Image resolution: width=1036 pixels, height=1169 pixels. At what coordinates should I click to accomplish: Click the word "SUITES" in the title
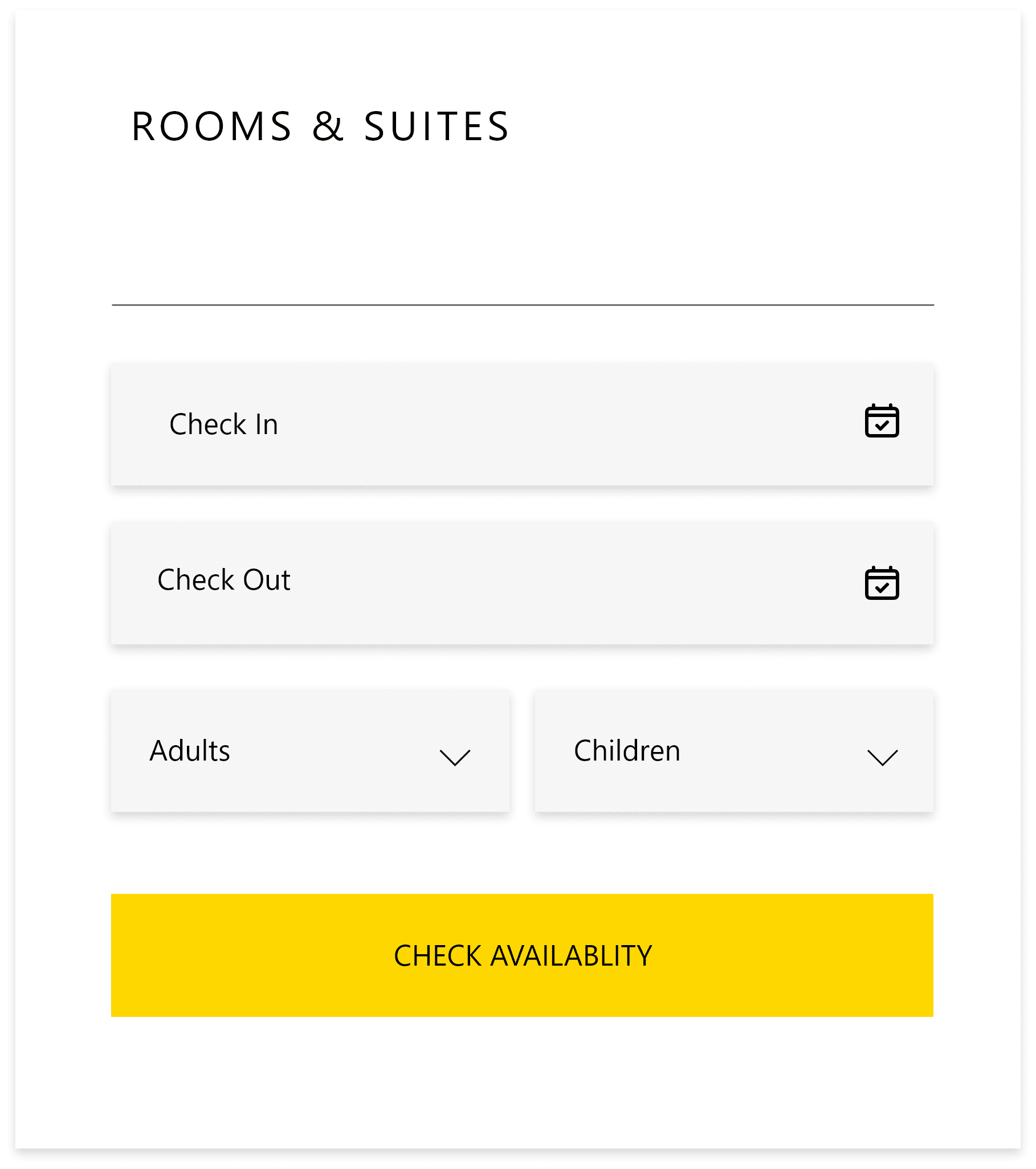coord(437,126)
